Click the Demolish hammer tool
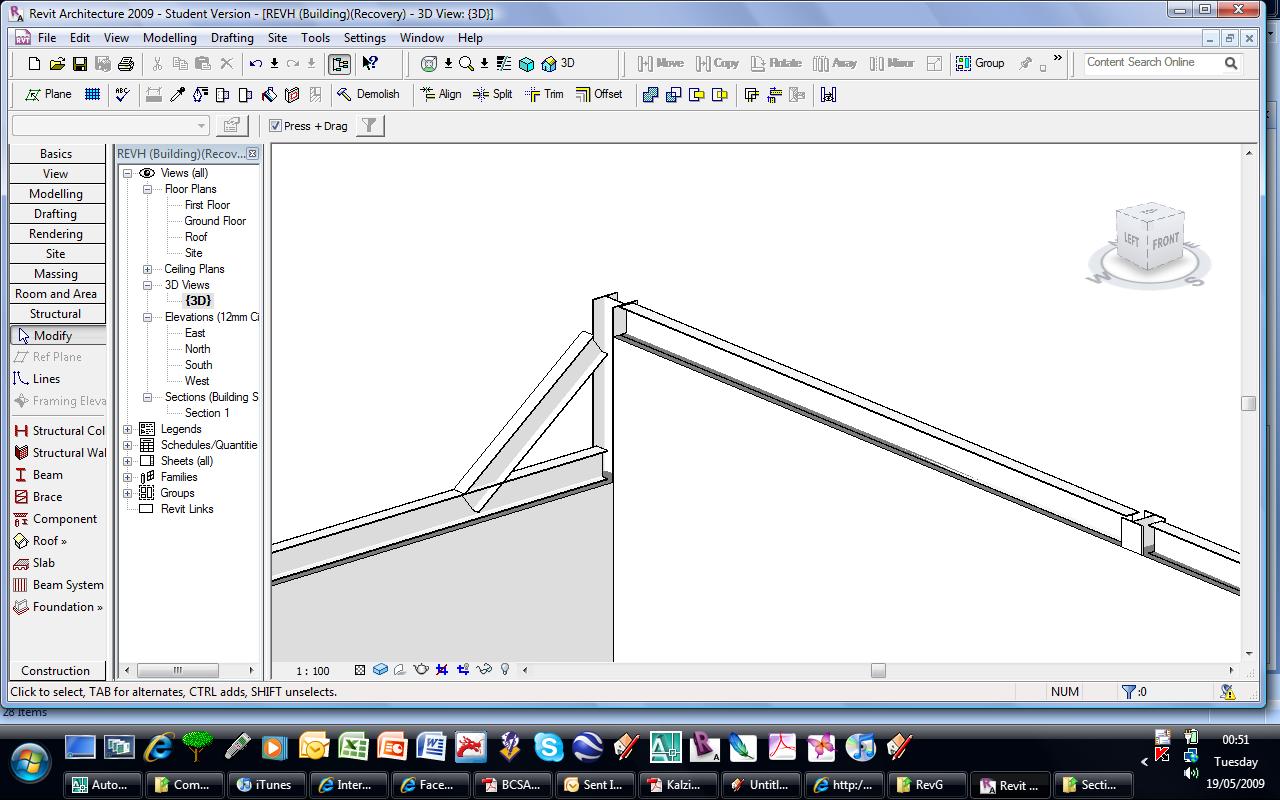 (368, 94)
